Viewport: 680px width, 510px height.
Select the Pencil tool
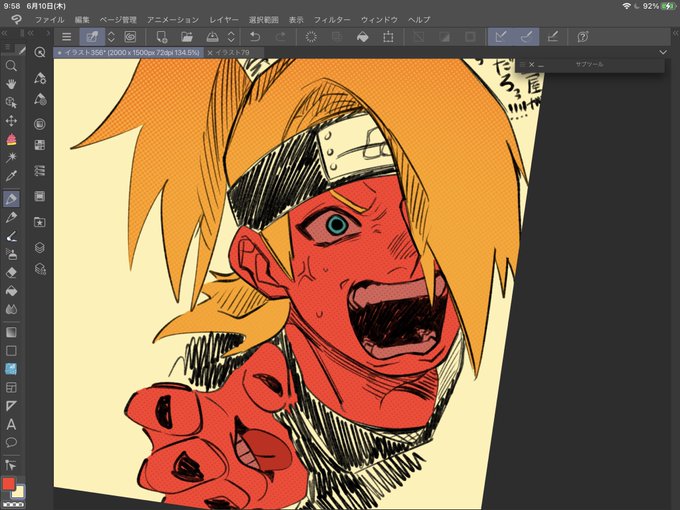tap(11, 217)
